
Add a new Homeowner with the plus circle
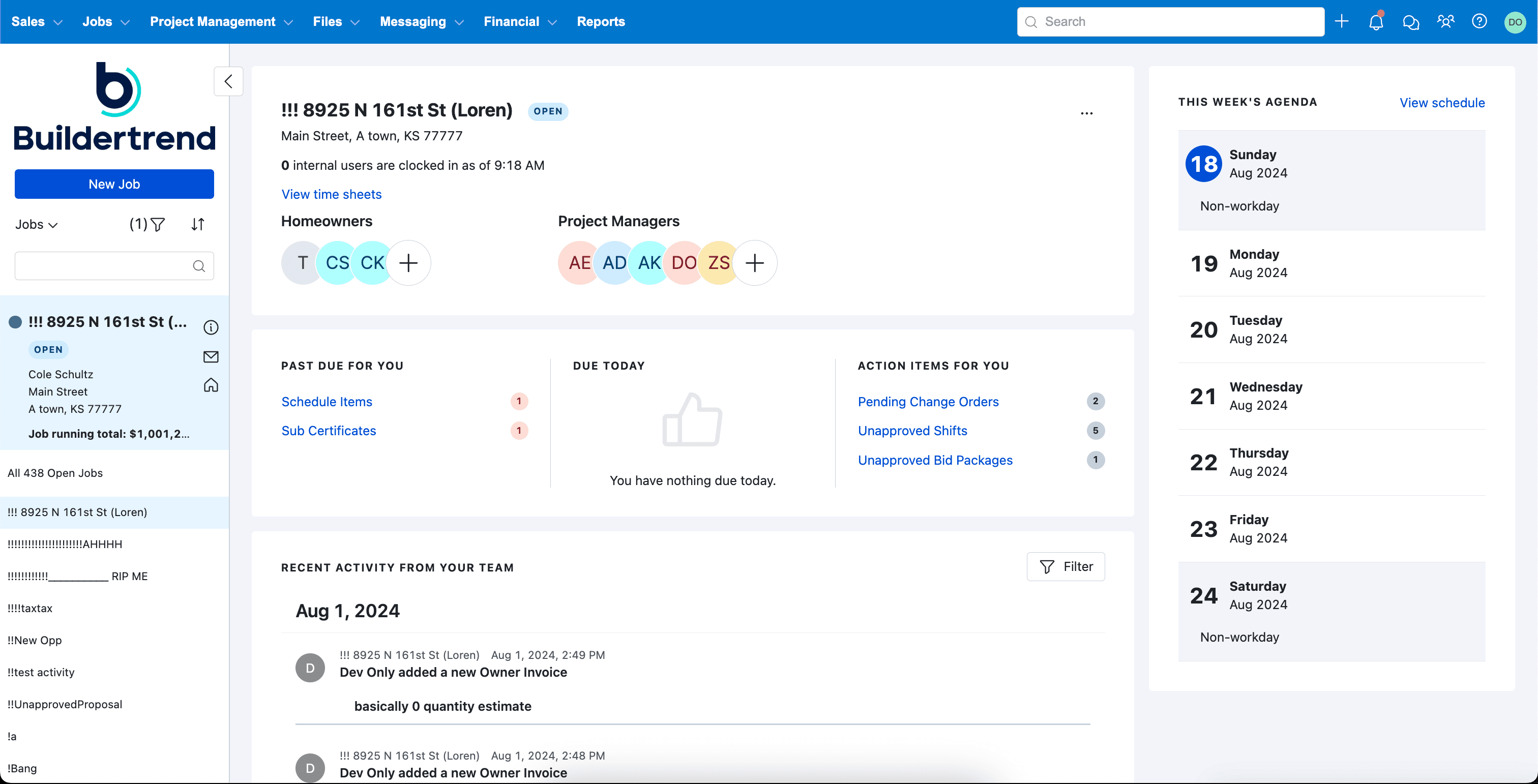[x=408, y=262]
